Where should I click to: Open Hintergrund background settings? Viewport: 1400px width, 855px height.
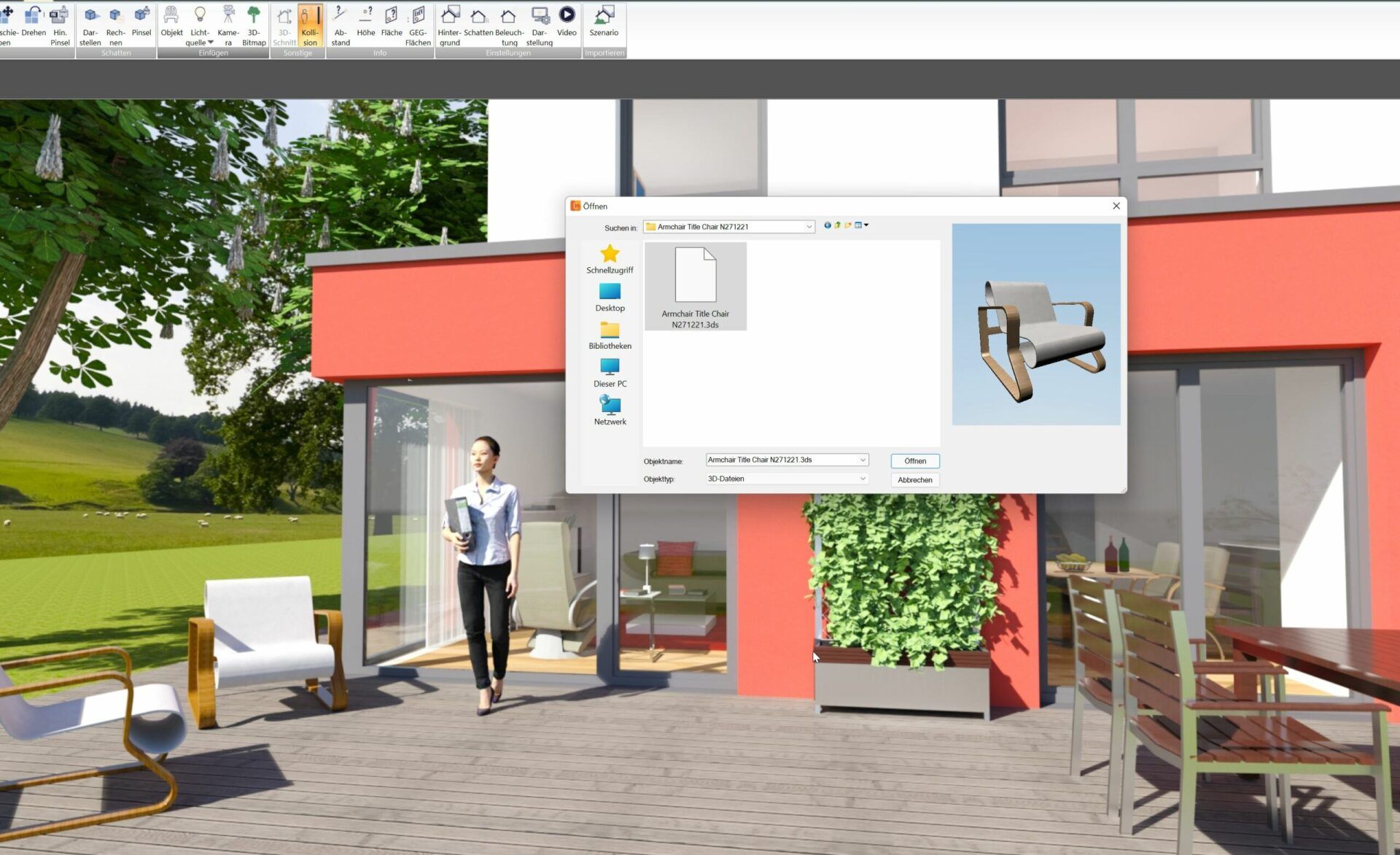(449, 23)
